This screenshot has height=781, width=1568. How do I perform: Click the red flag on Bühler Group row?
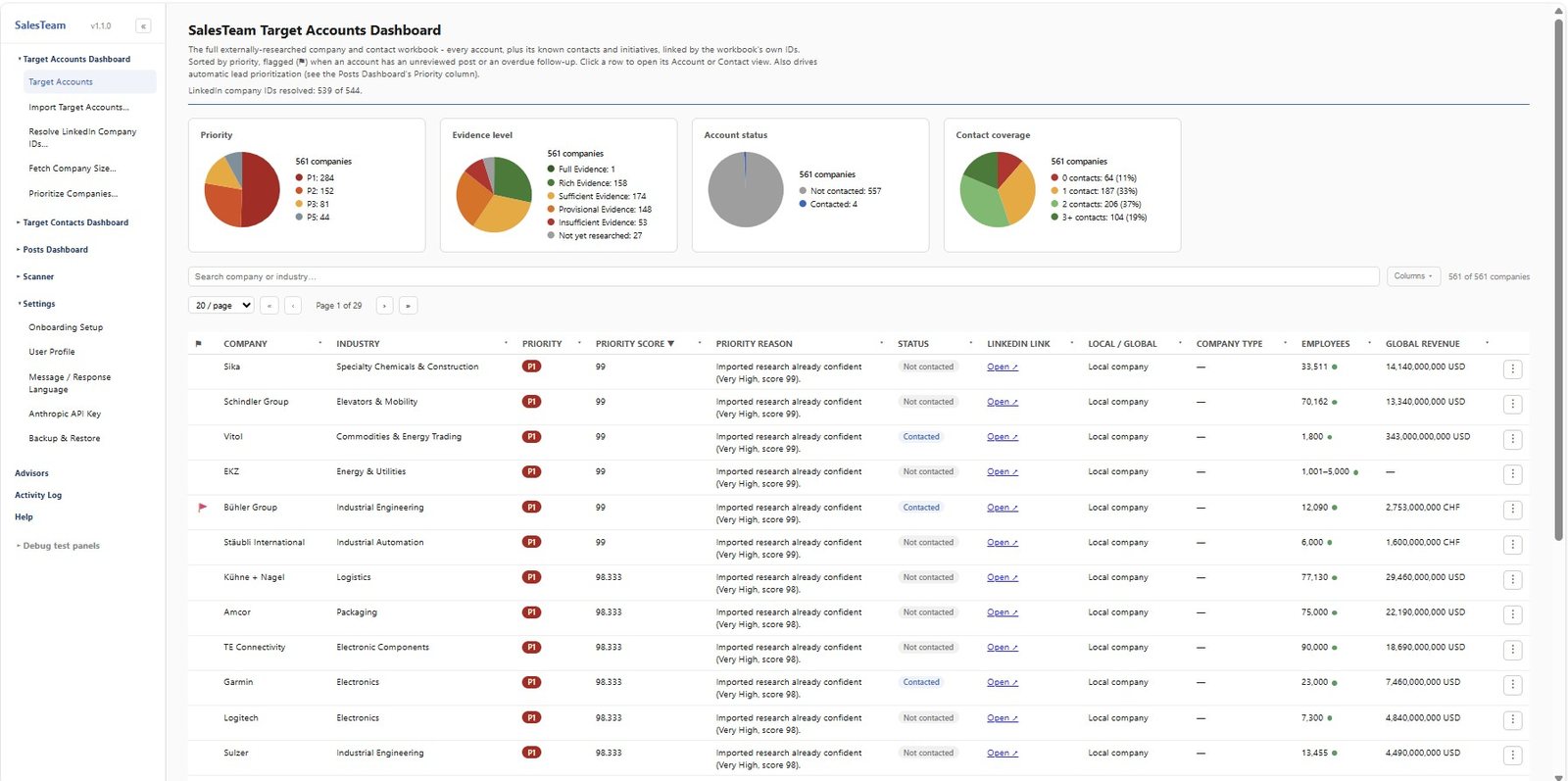202,508
